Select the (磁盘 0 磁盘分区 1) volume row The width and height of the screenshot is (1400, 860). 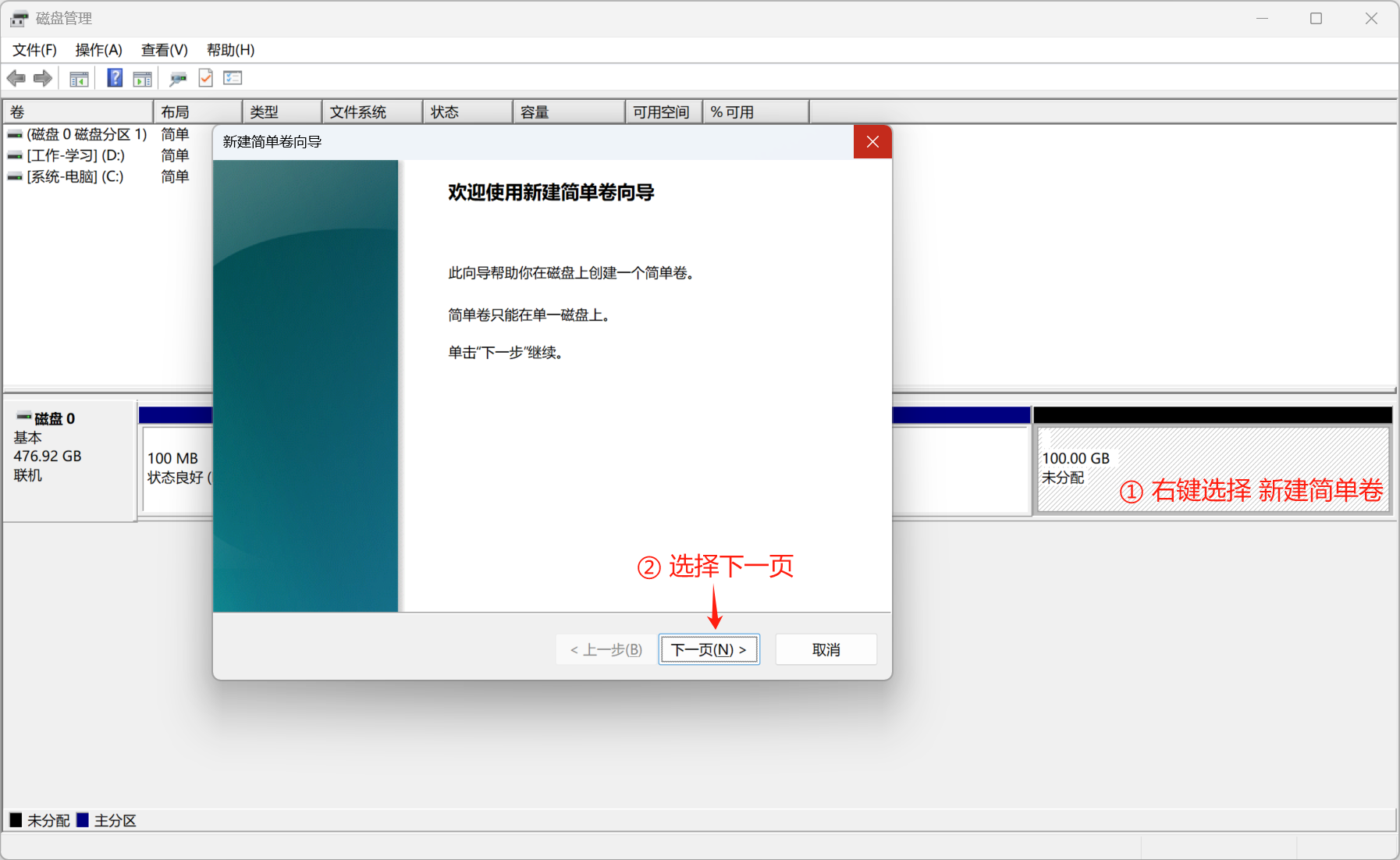[x=108, y=135]
